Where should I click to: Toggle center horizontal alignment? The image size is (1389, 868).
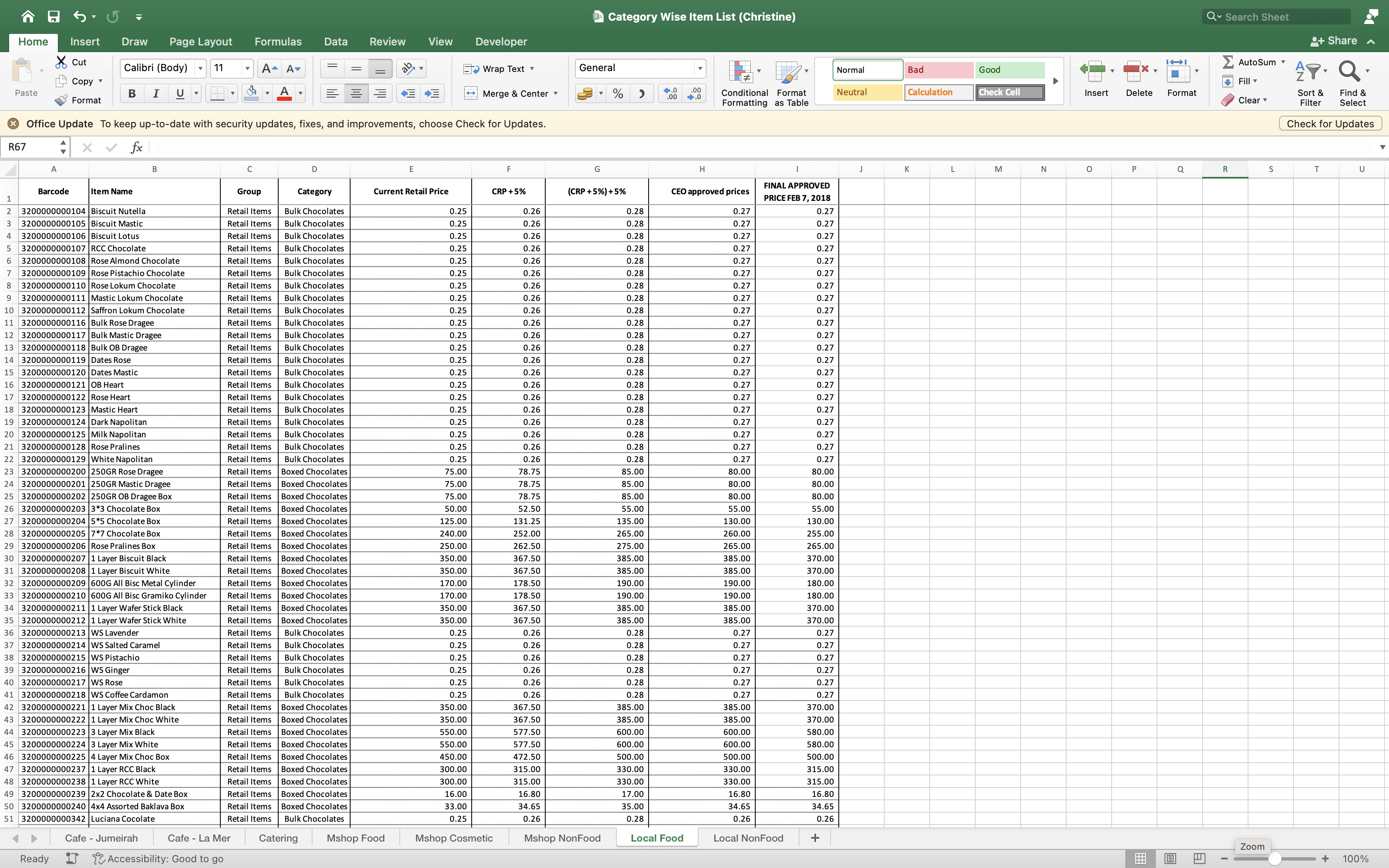[356, 93]
